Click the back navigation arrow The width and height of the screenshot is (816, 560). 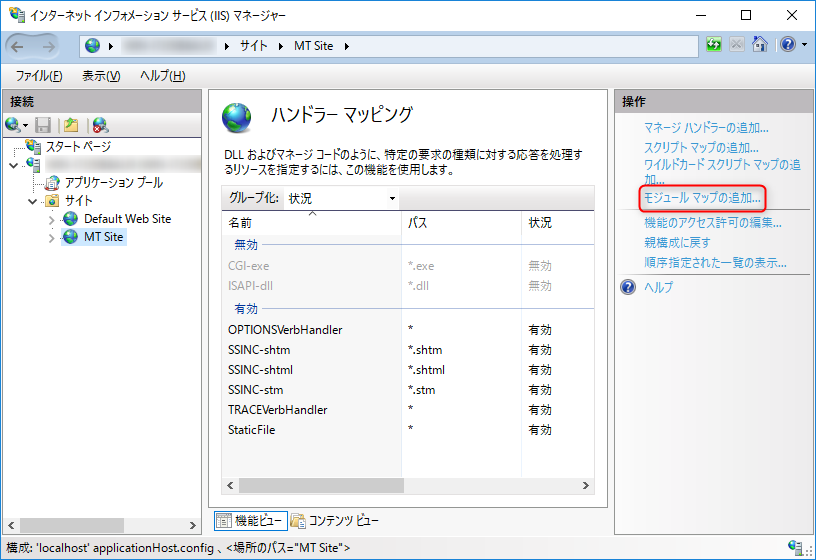point(21,46)
